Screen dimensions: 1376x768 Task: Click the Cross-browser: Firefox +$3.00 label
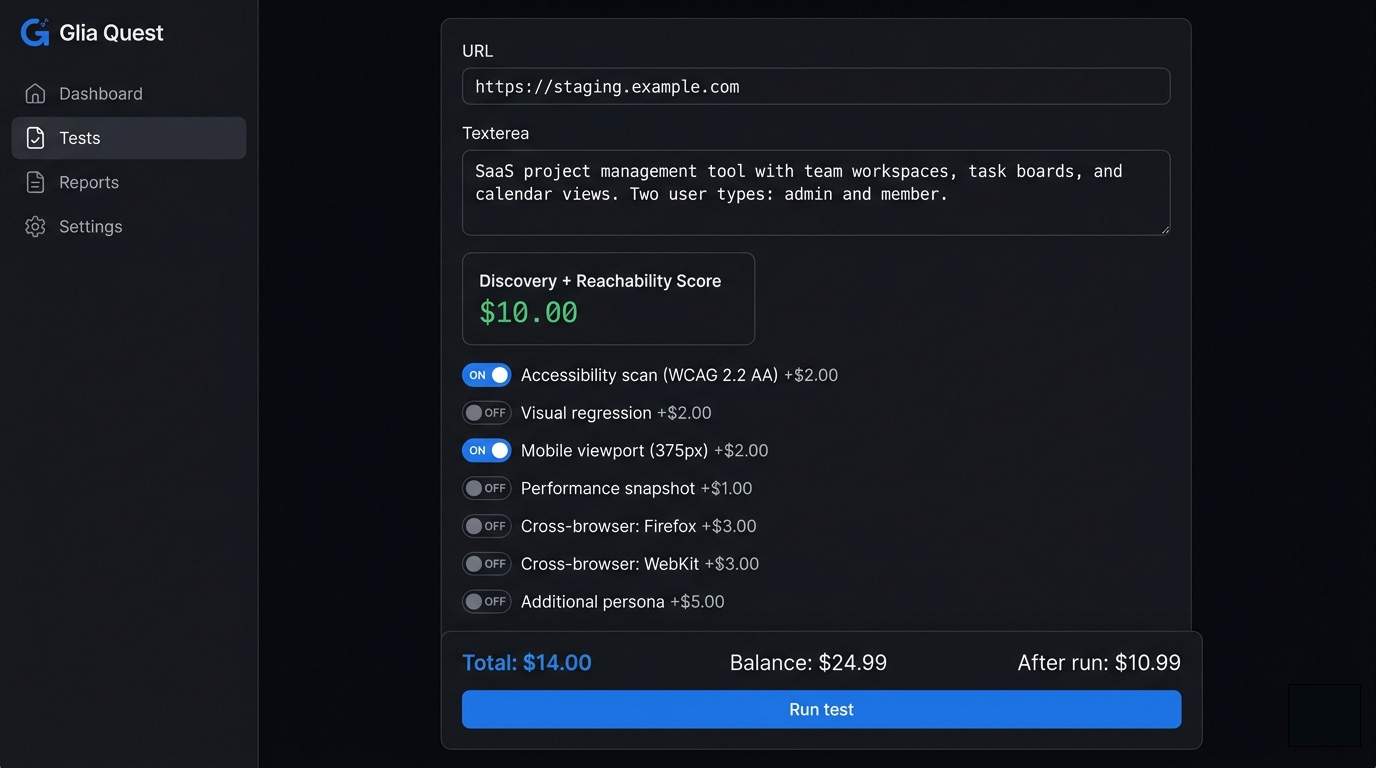click(x=638, y=526)
